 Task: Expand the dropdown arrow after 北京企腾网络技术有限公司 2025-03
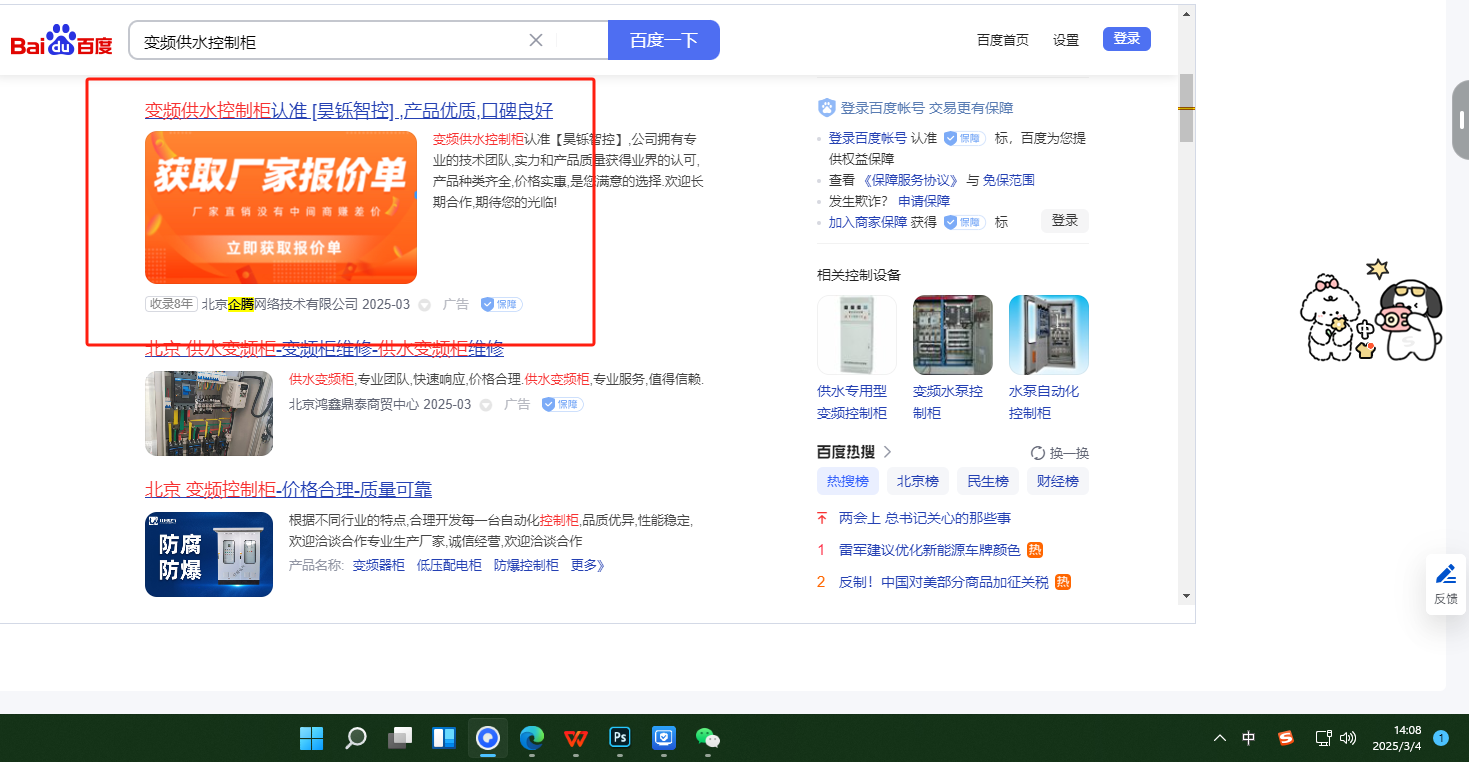pyautogui.click(x=424, y=305)
